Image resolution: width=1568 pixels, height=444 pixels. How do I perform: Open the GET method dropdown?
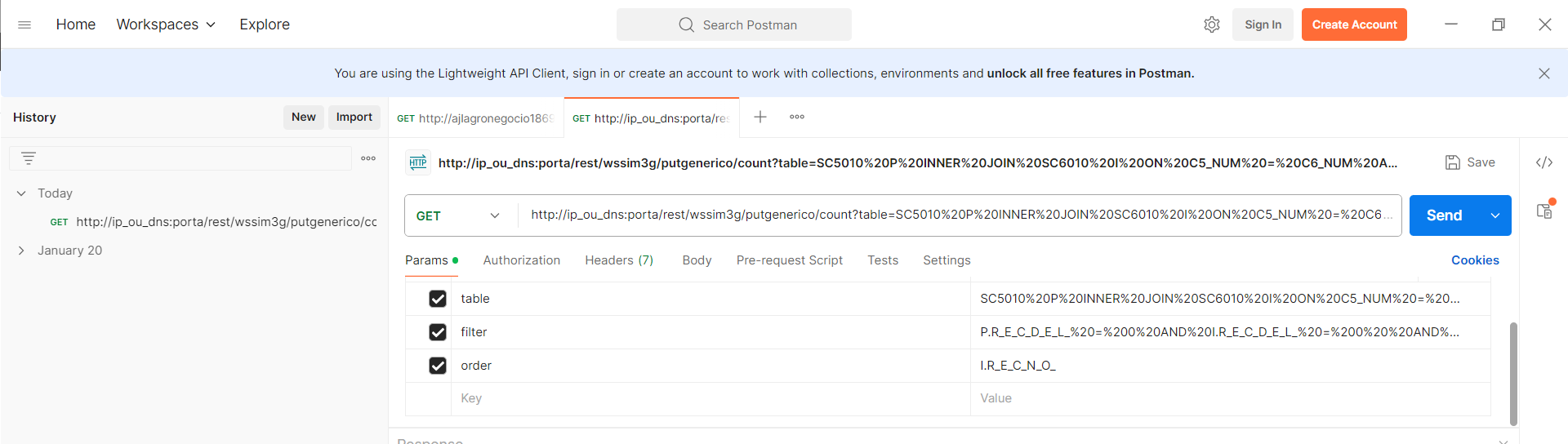461,215
